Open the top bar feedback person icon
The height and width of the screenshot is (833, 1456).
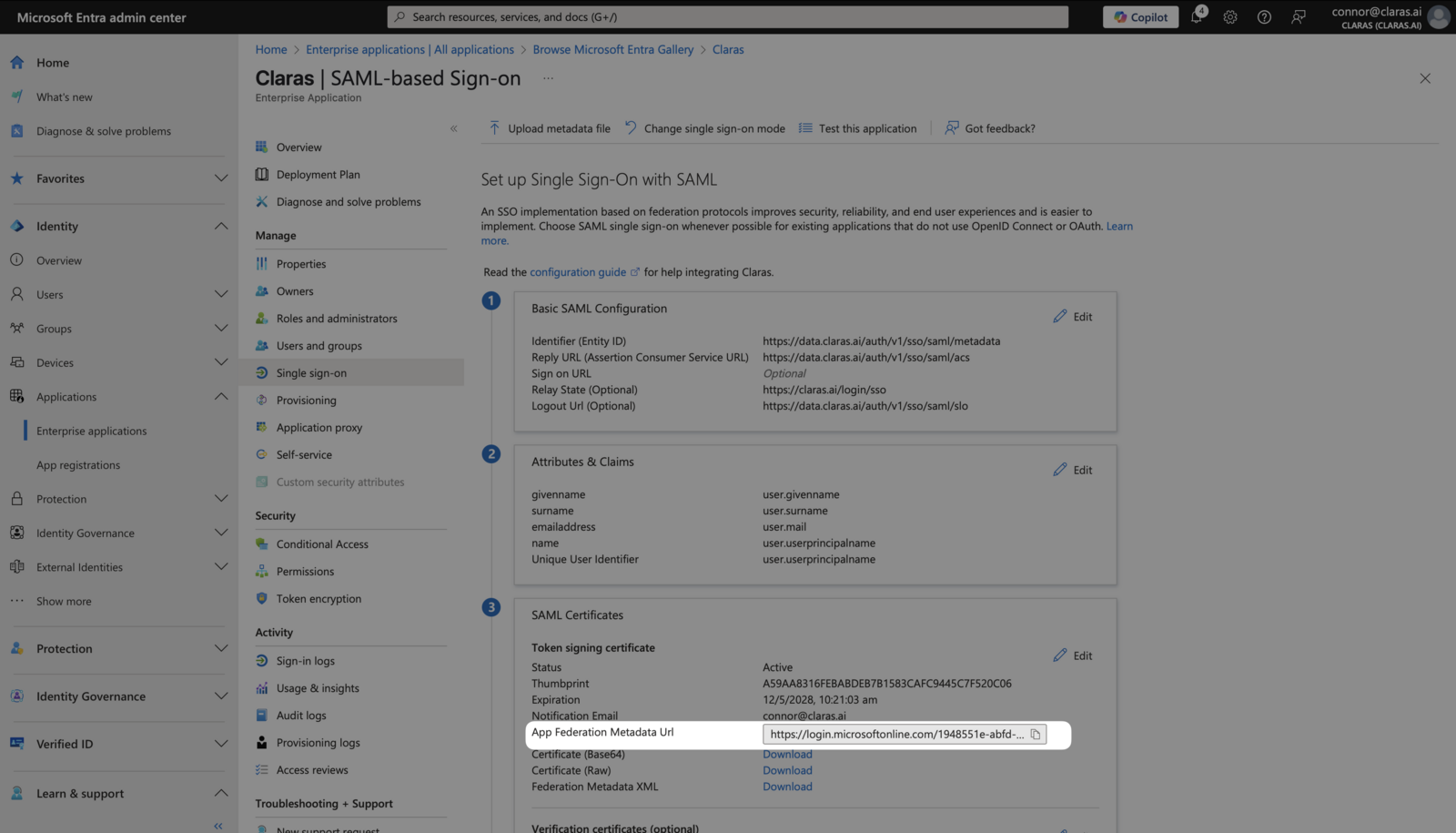(1299, 16)
